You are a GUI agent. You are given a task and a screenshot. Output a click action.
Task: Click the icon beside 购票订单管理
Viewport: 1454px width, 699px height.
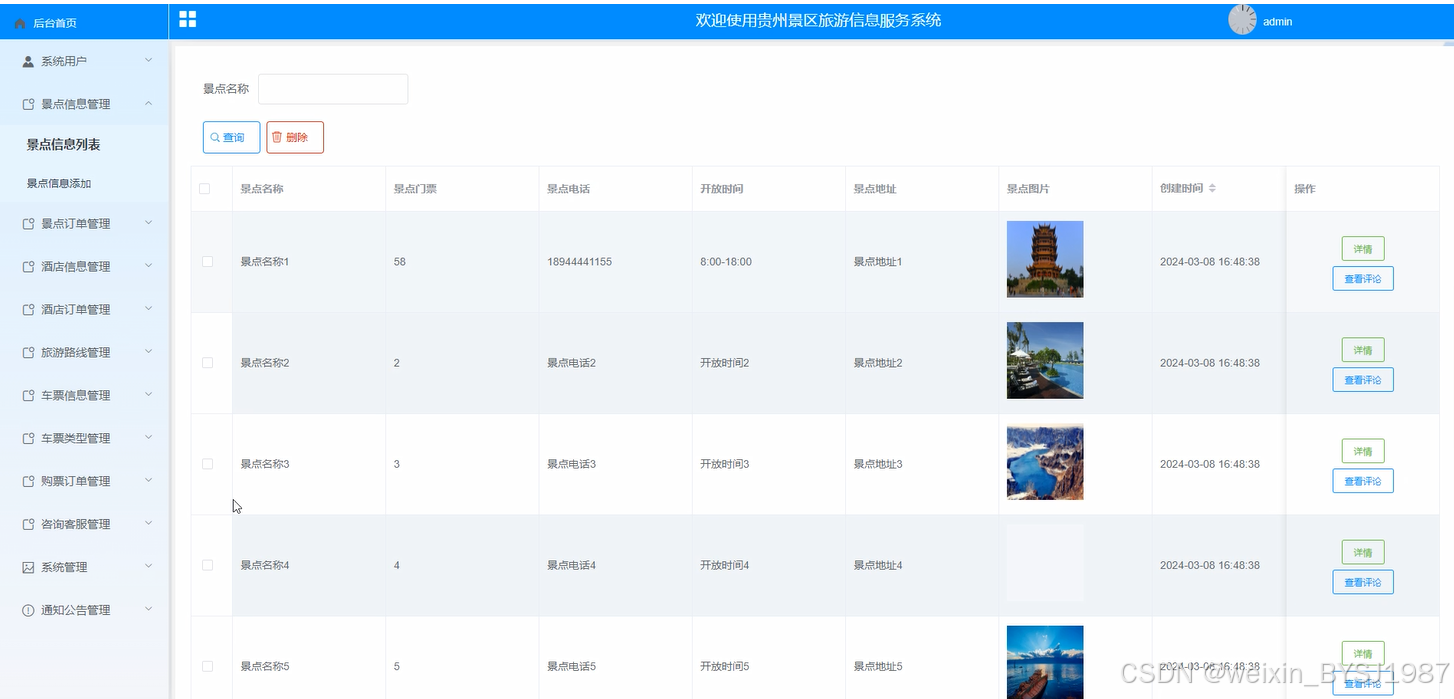click(x=28, y=482)
